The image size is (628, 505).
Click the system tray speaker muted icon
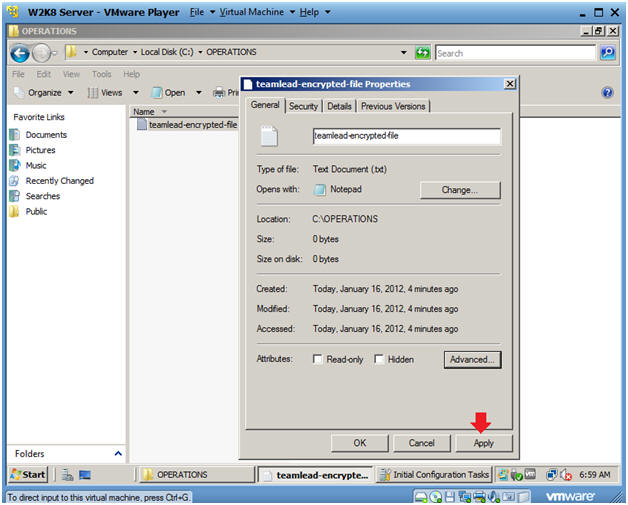566,475
